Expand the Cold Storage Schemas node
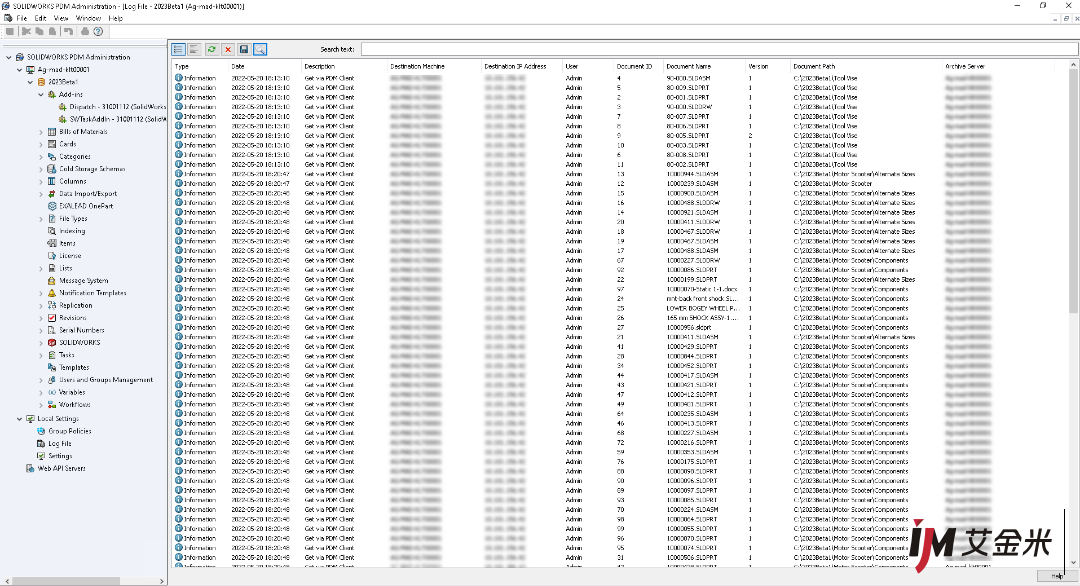The width and height of the screenshot is (1080, 586). coord(41,169)
